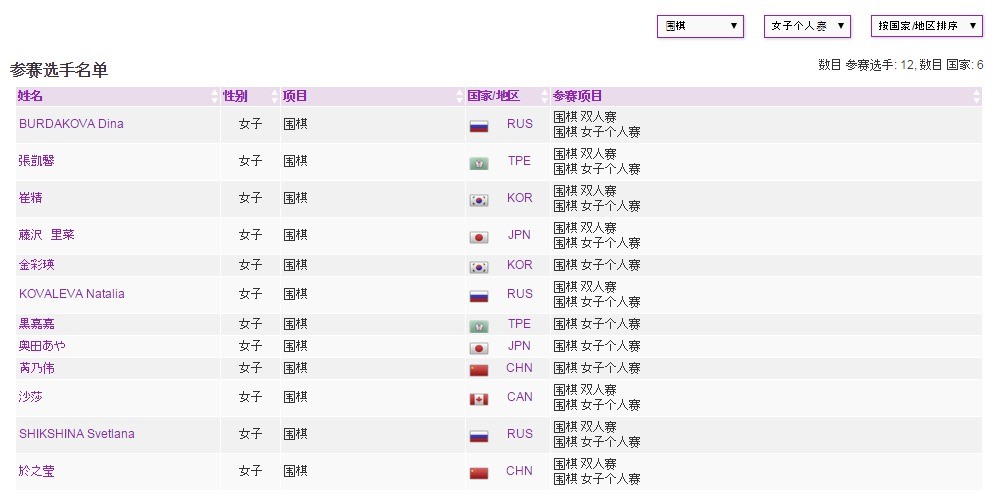Click KOR country link in 金彩瑛 row
The width and height of the screenshot is (994, 496).
(520, 265)
